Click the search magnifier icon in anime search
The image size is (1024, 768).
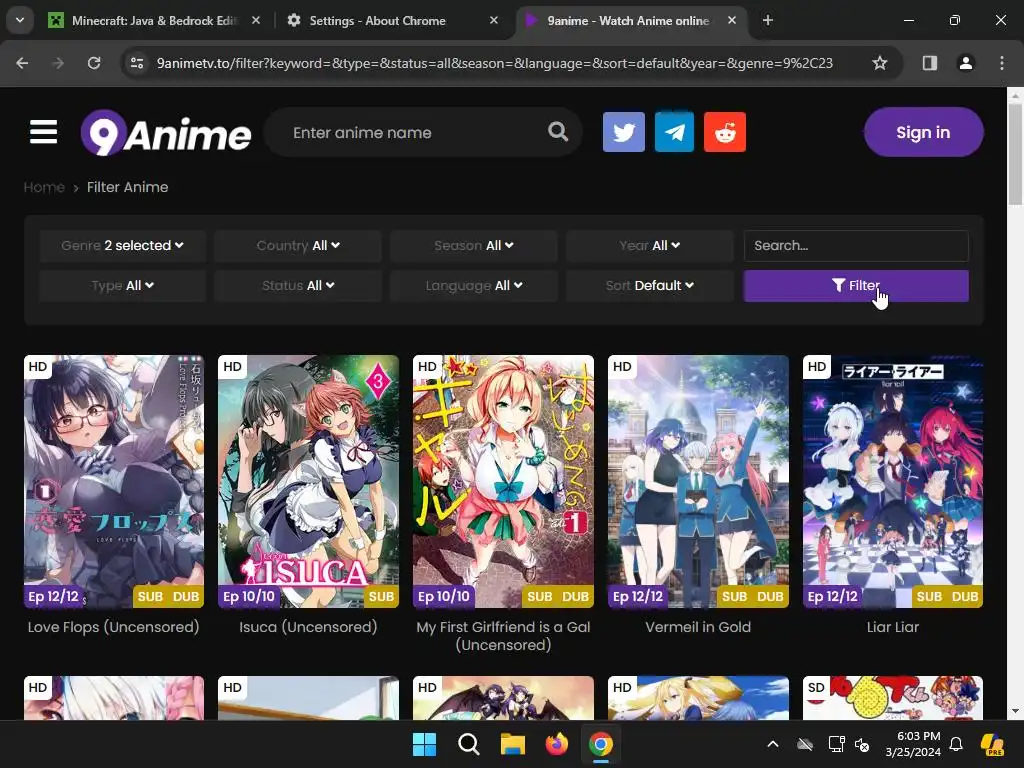pos(558,132)
